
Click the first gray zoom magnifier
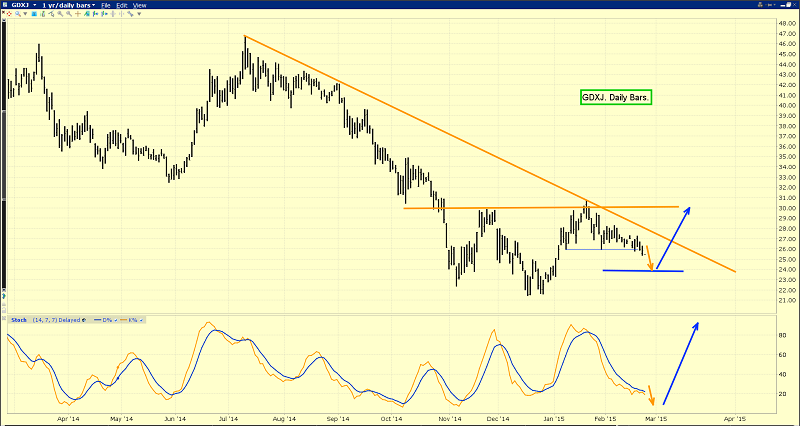pyautogui.click(x=60, y=14)
